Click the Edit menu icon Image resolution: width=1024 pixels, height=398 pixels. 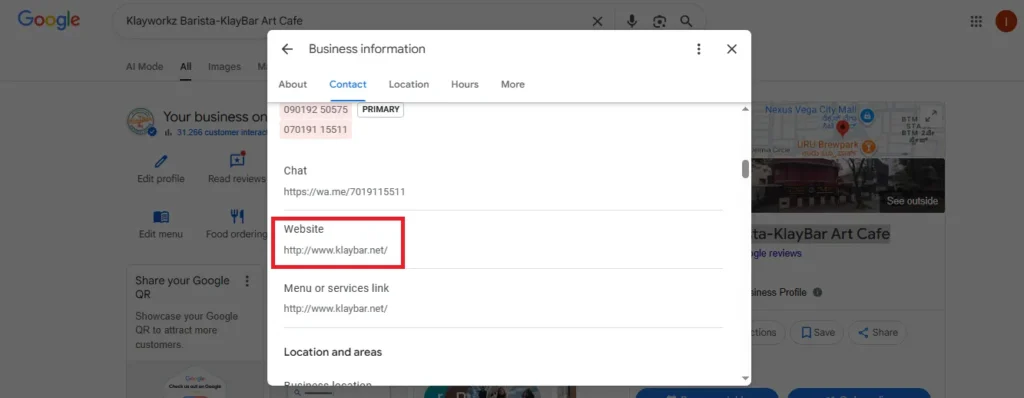coord(161,216)
